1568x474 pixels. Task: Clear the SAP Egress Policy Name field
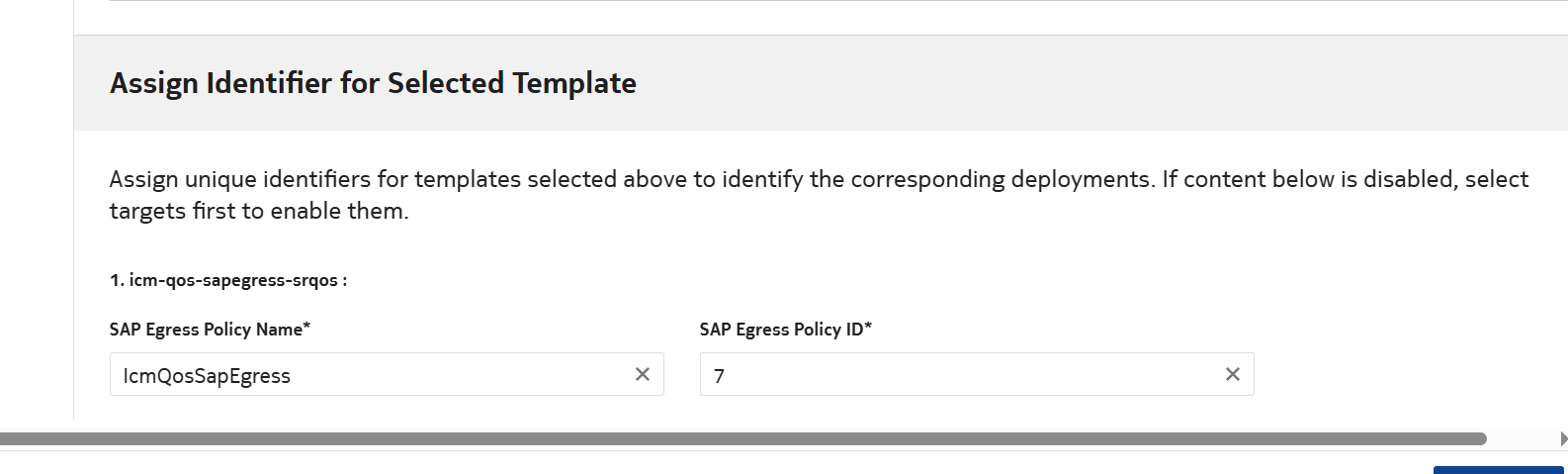pos(643,374)
